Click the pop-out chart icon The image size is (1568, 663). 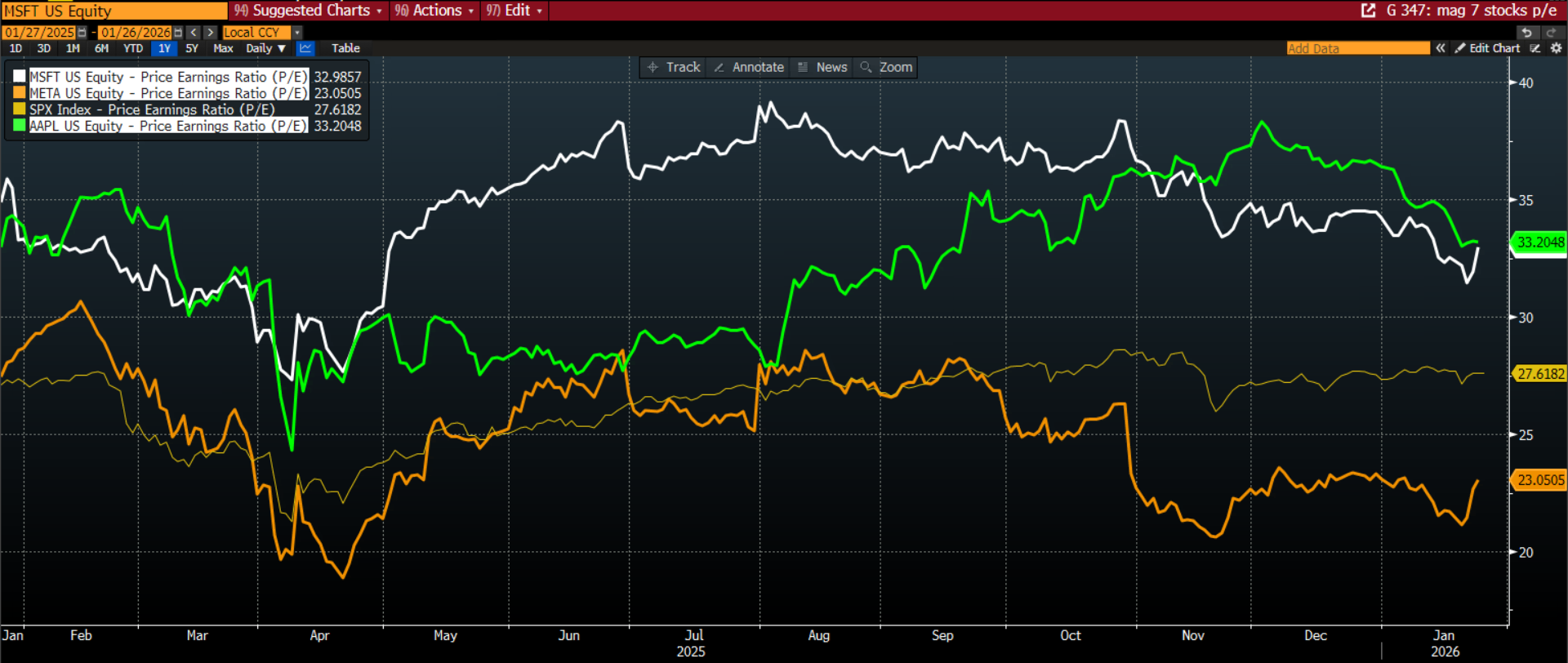[x=1368, y=11]
